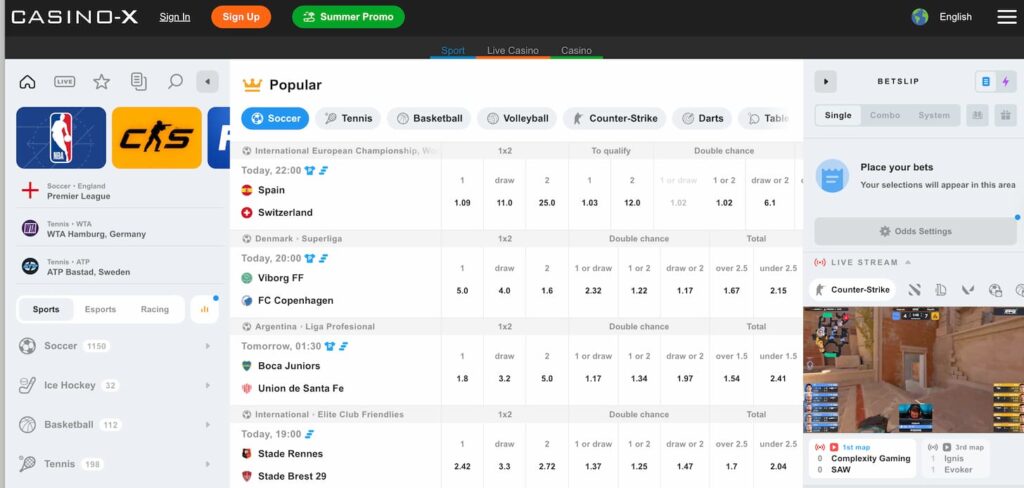Click the Basketball sidebar icon
Image resolution: width=1024 pixels, height=488 pixels.
(x=27, y=425)
